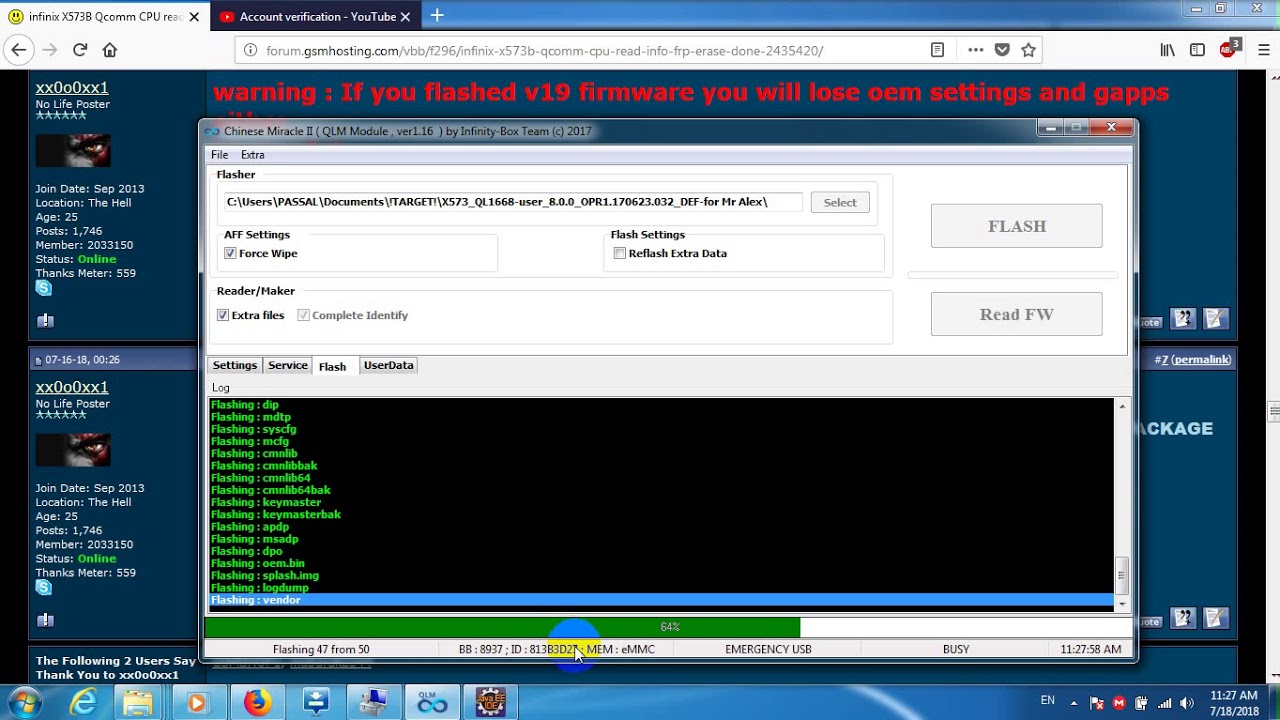Click the log scrollbar thumb
This screenshot has width=1280, height=720.
(x=1122, y=575)
